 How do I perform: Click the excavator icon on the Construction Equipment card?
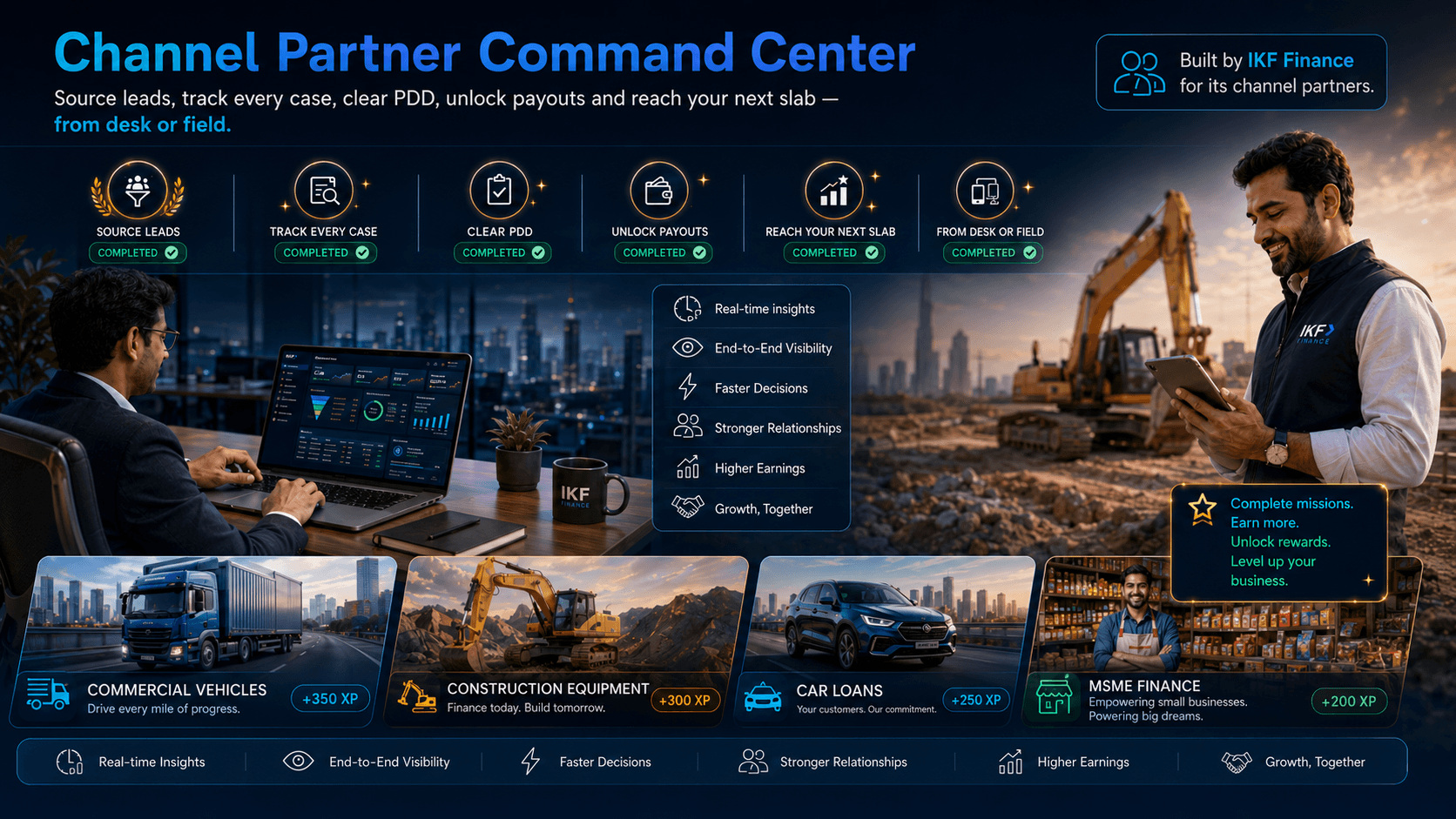pos(417,696)
